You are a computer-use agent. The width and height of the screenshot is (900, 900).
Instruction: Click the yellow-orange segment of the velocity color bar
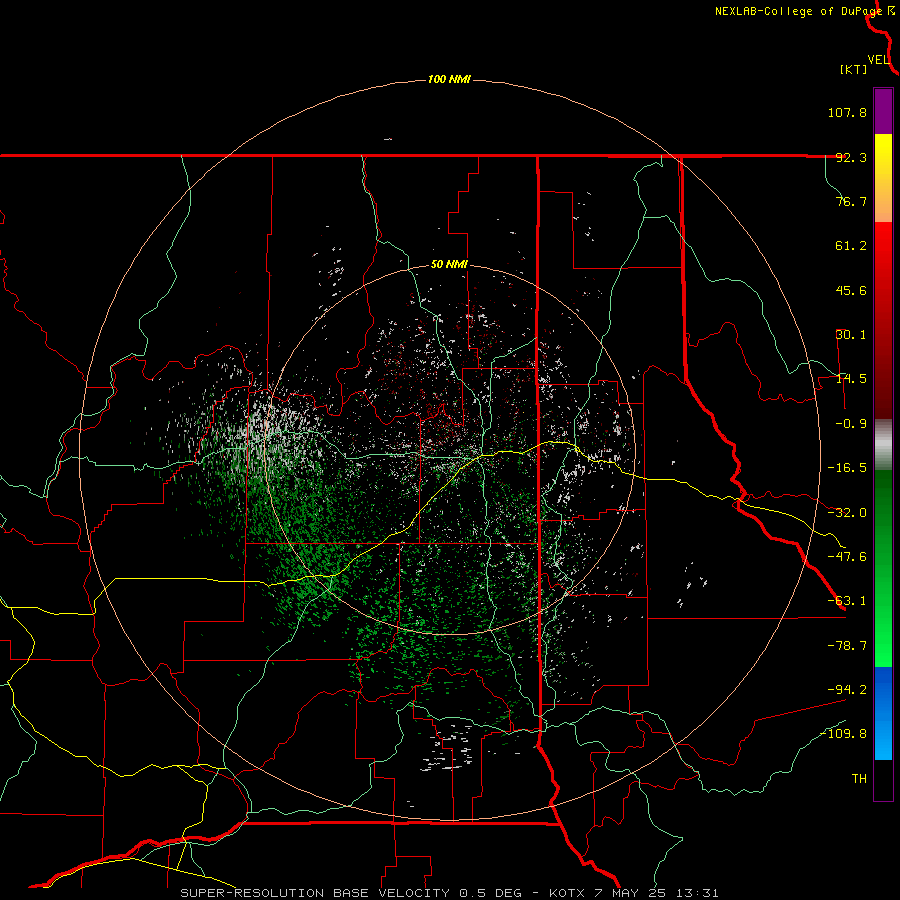883,178
